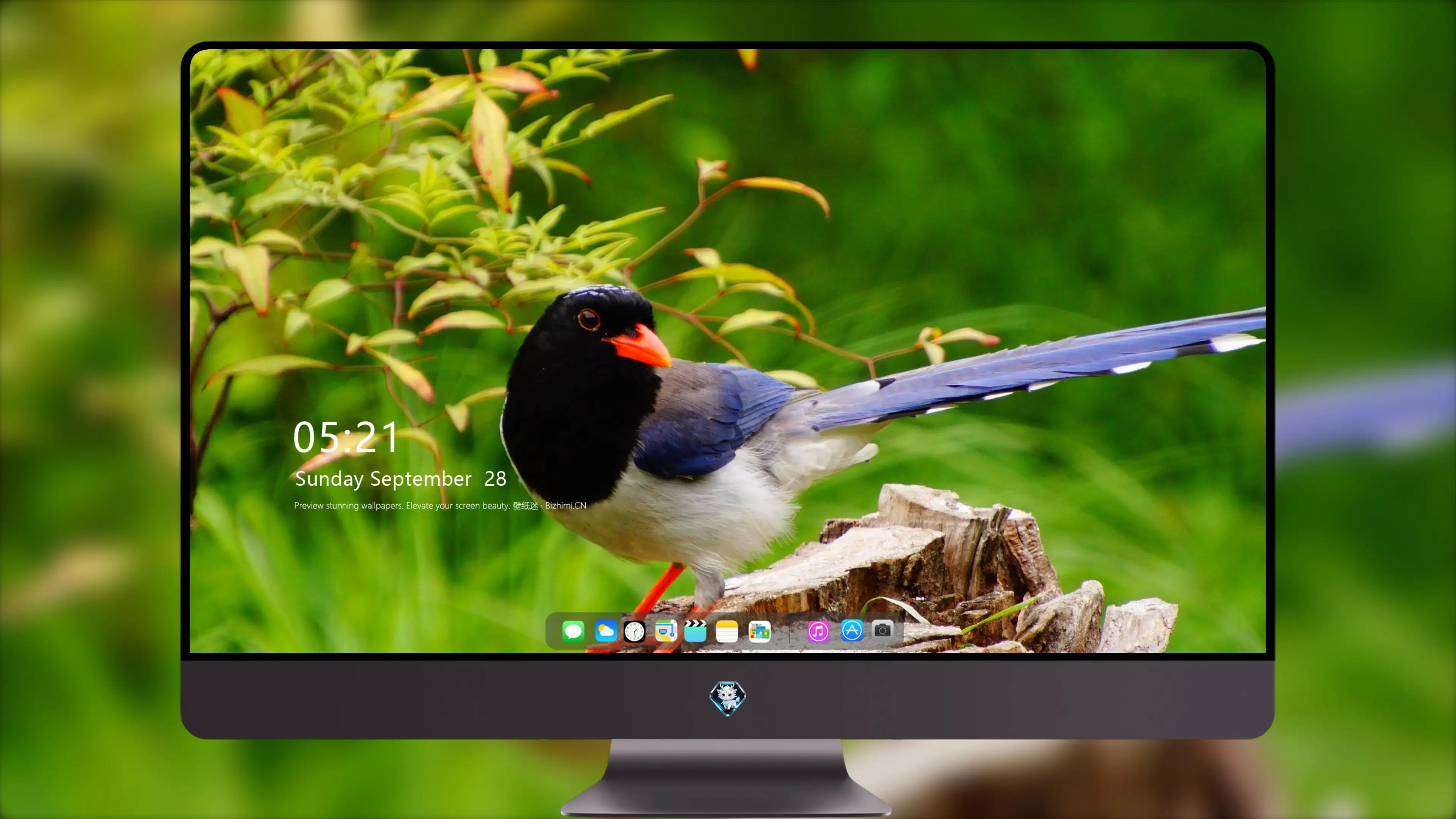Click the 05:21 clock display
The width and height of the screenshot is (1456, 819).
[x=345, y=437]
